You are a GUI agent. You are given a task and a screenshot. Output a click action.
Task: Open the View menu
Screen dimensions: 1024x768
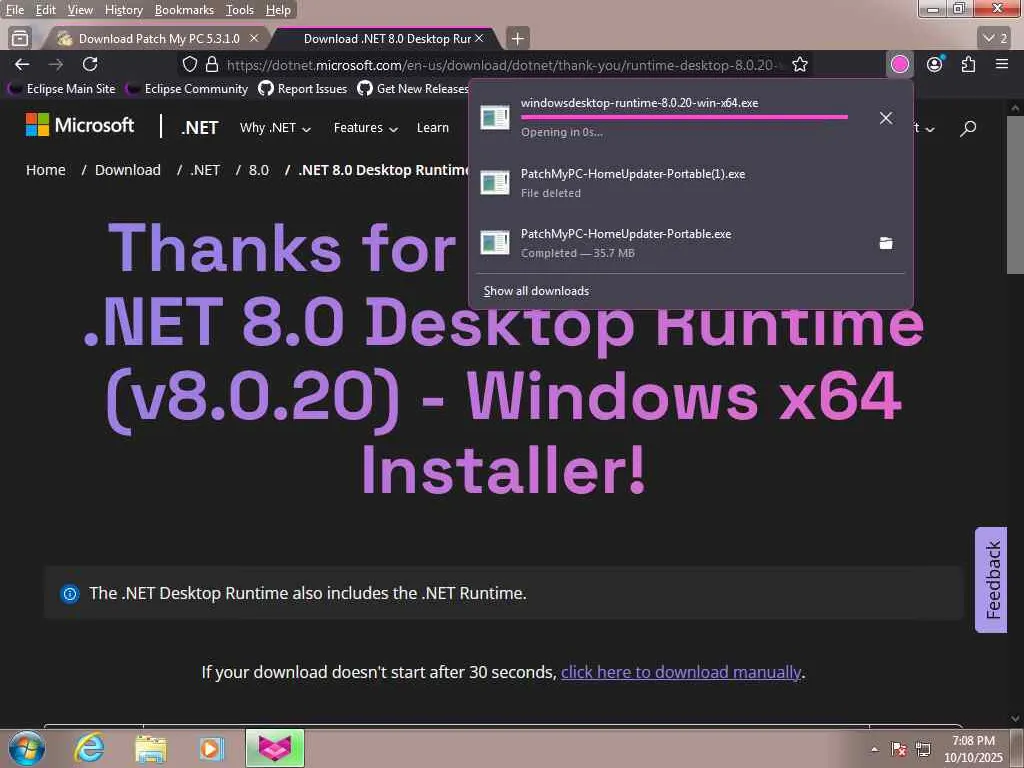coord(80,10)
